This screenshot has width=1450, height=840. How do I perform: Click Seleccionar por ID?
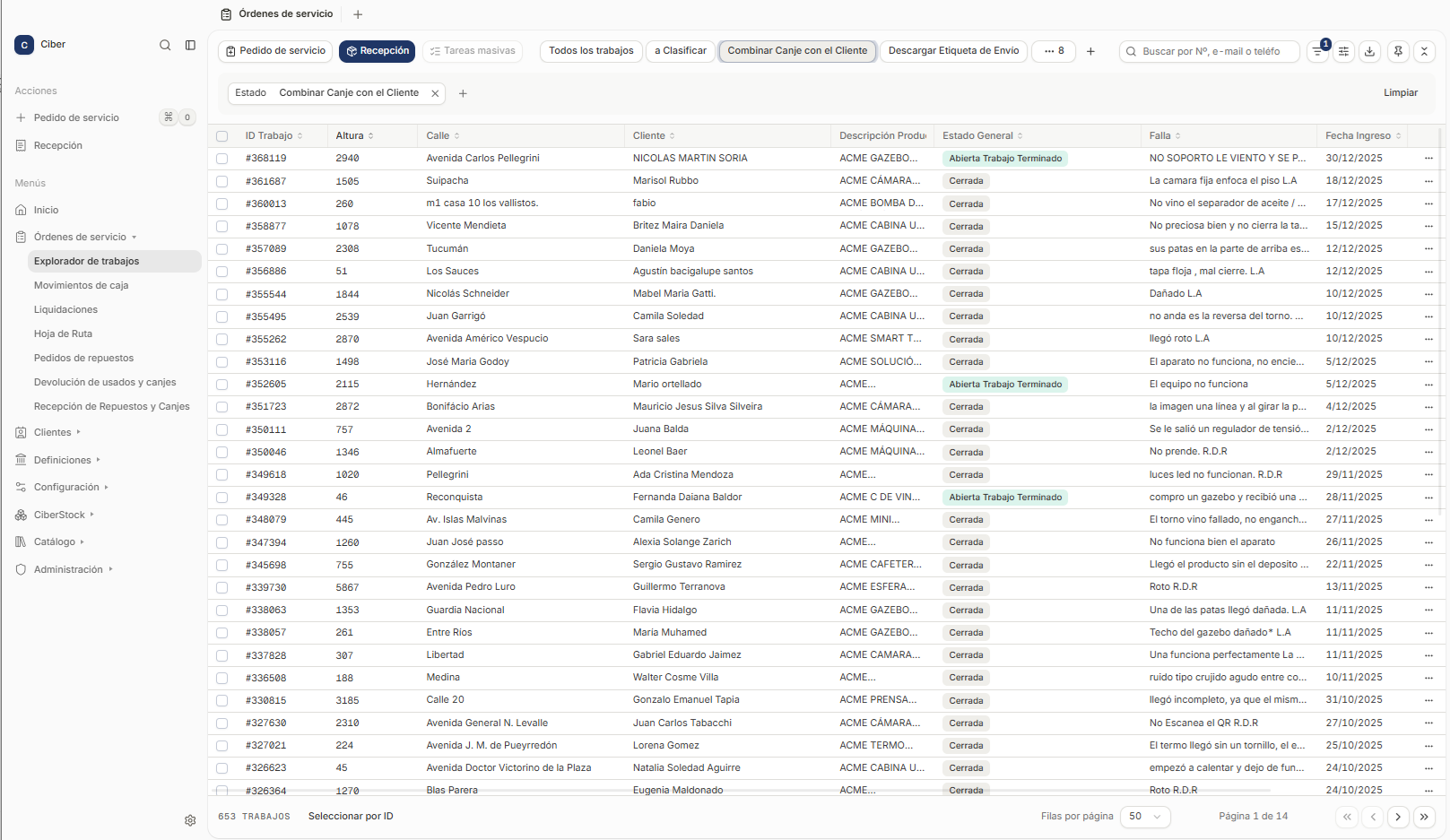coord(351,817)
